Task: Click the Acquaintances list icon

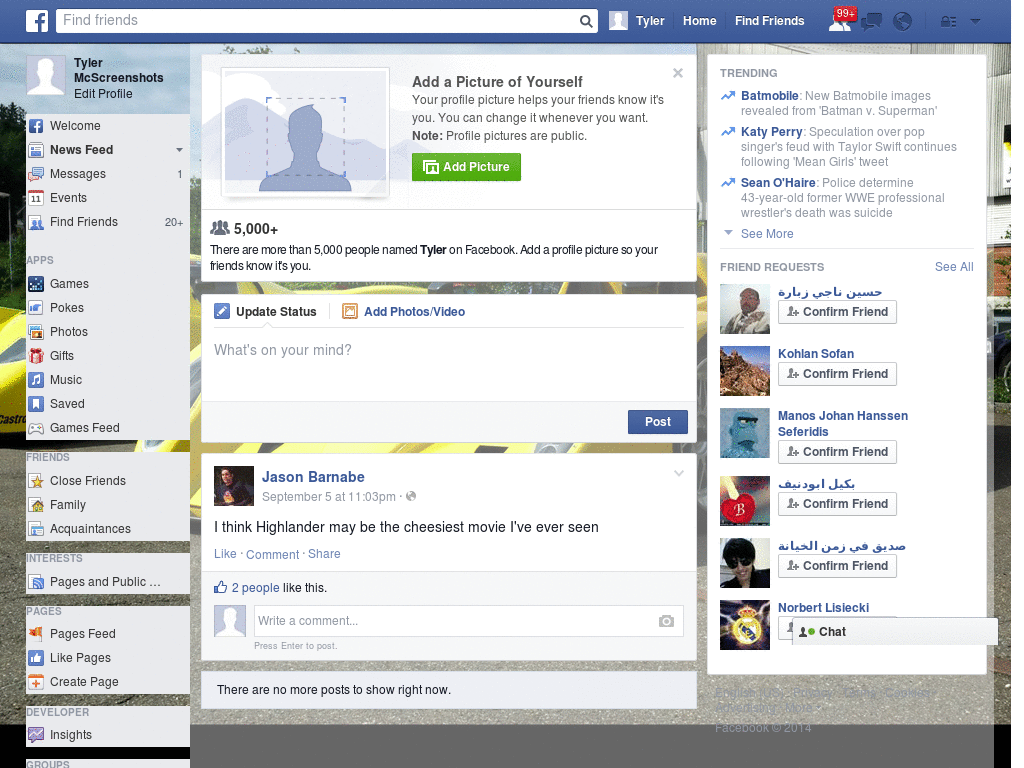Action: coord(36,529)
